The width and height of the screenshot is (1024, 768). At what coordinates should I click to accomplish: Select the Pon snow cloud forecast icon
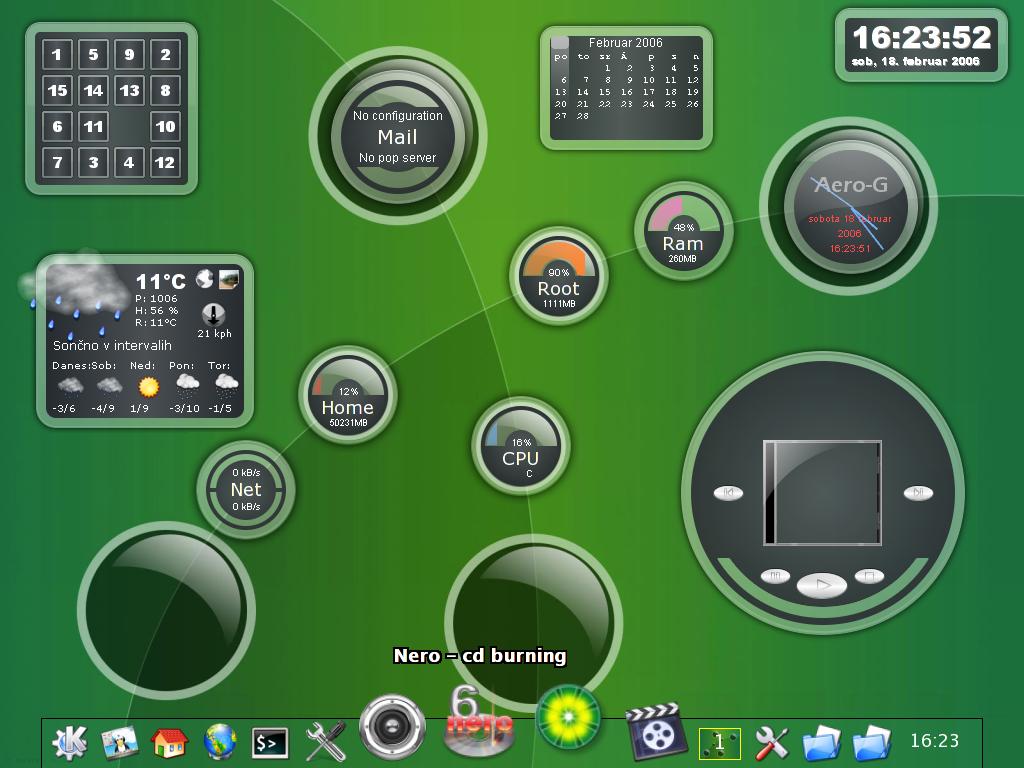click(x=187, y=385)
